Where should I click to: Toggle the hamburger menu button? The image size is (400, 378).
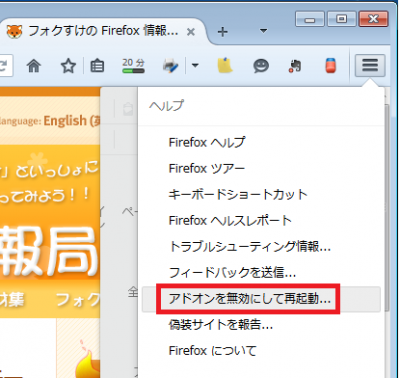point(370,65)
